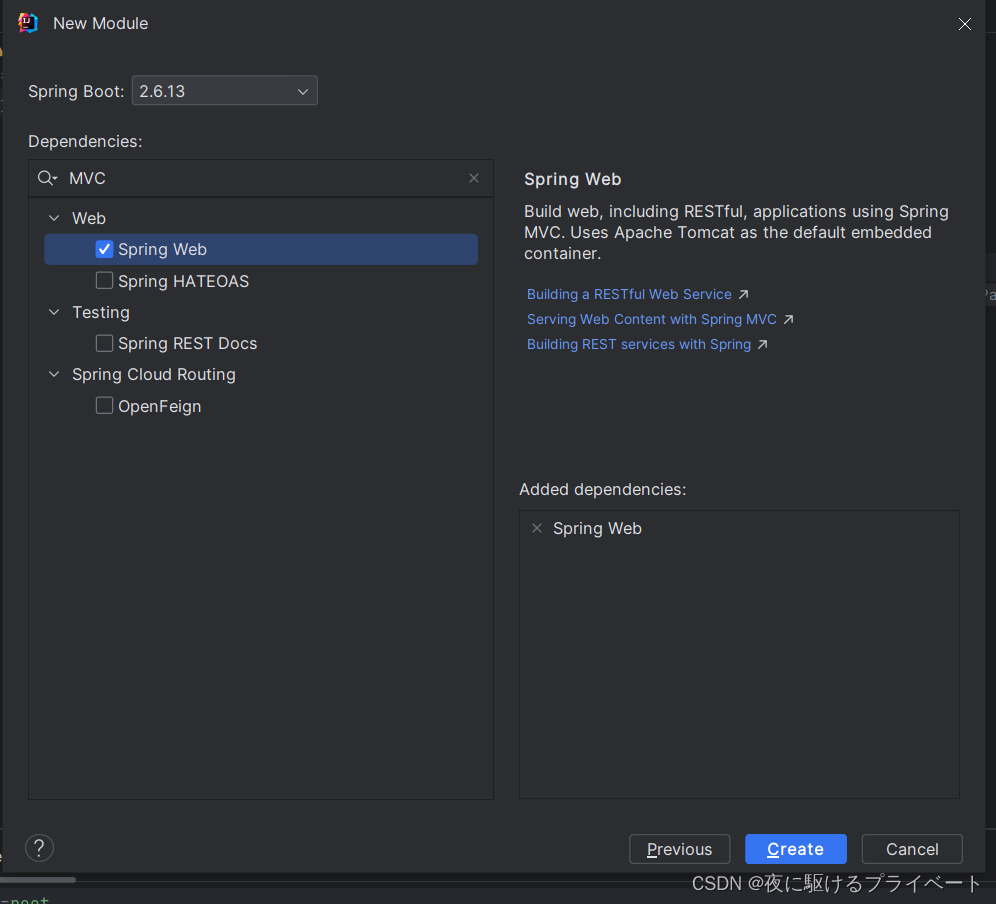
Task: Click the external arrow beside RESTful Web Service
Action: (743, 294)
